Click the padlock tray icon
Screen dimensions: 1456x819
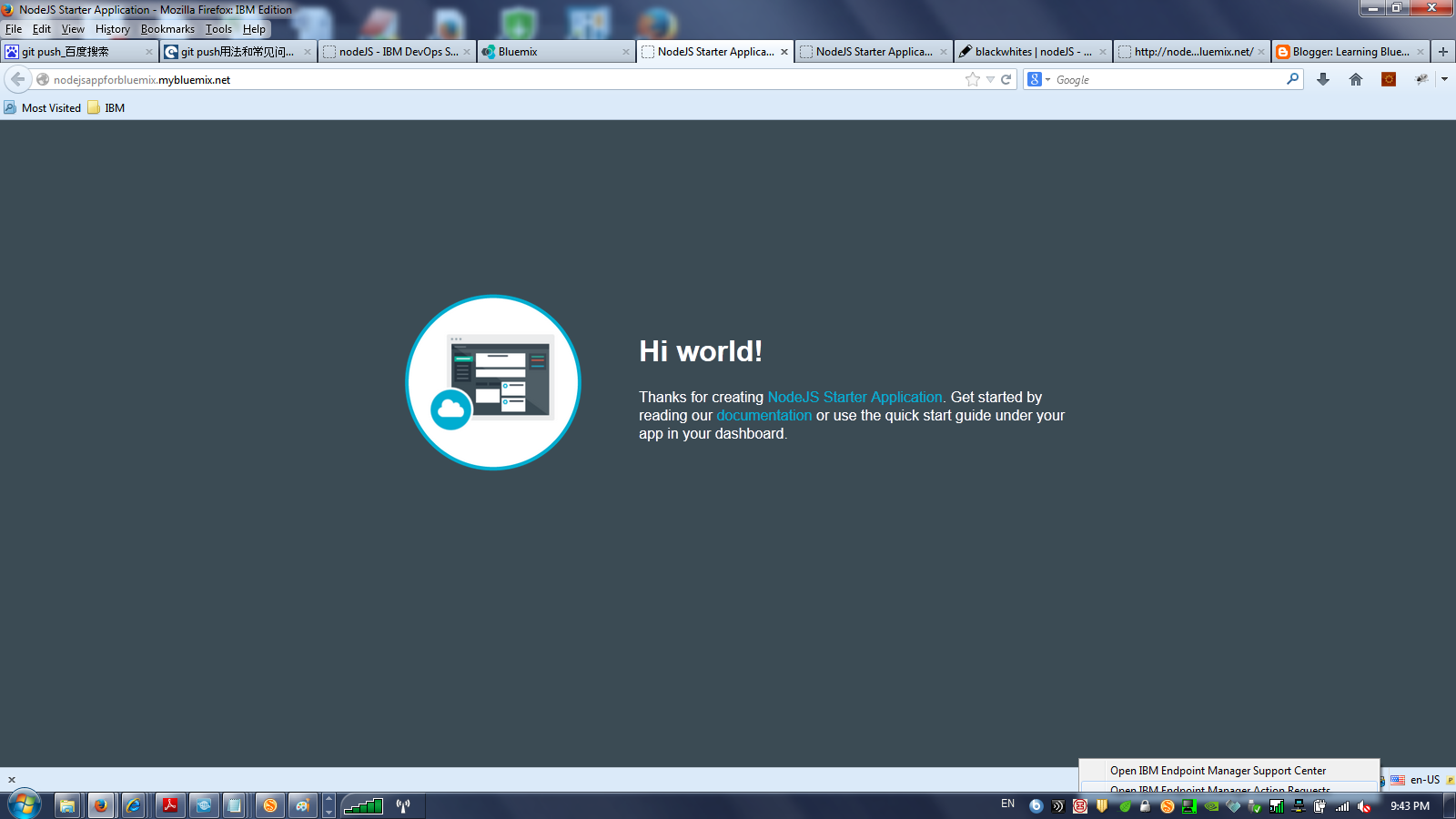point(1145,806)
